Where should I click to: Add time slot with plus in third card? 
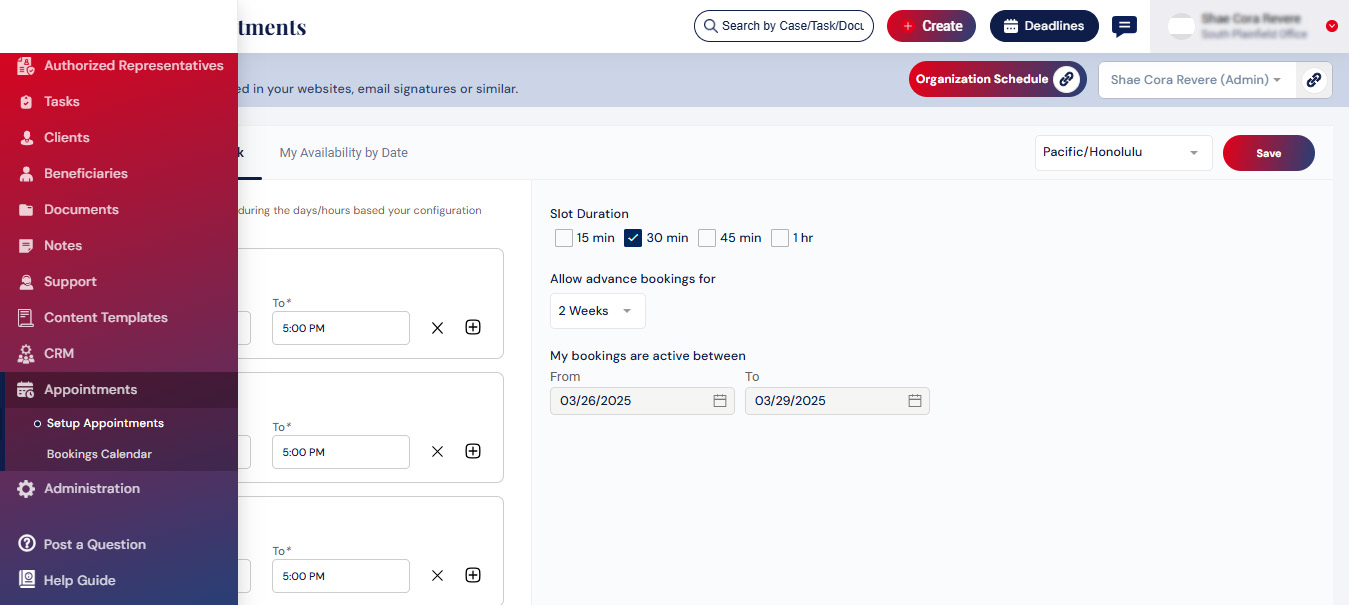coord(473,575)
